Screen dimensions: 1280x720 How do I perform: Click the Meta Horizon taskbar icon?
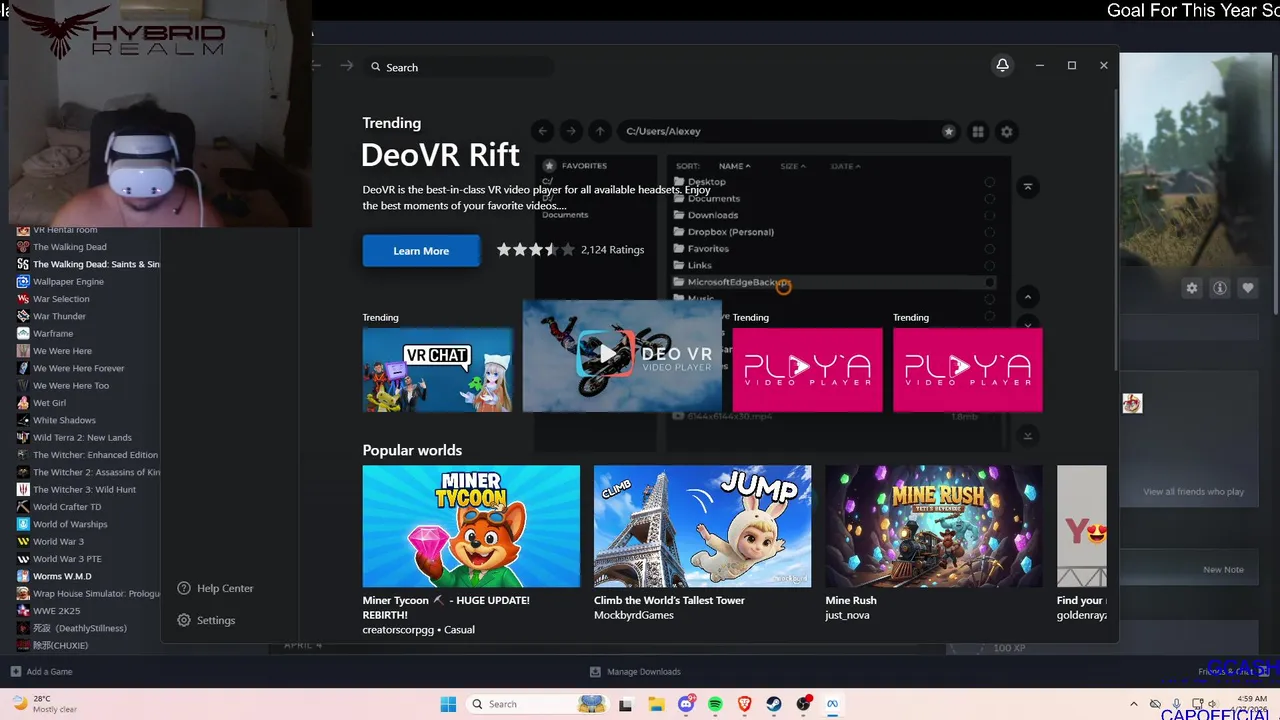832,704
